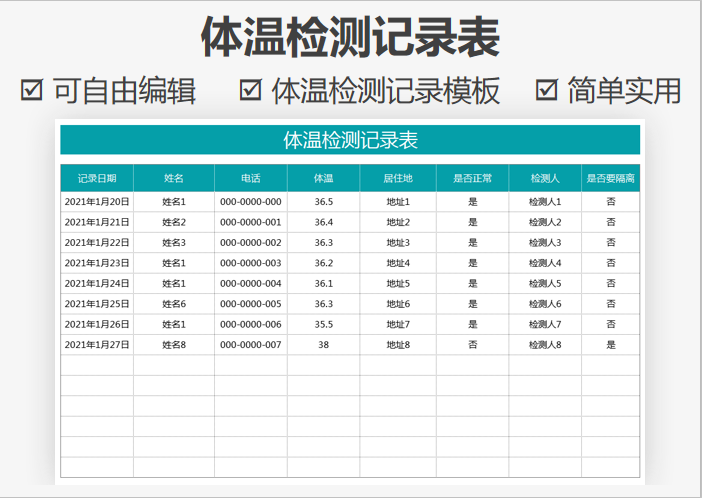Click the 是否要隔离 column header
The height and width of the screenshot is (498, 702).
[610, 178]
